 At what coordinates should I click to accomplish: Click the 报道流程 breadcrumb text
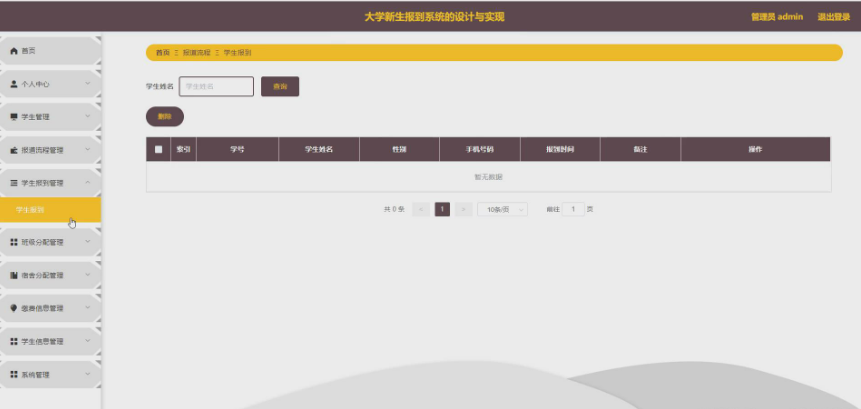(197, 53)
